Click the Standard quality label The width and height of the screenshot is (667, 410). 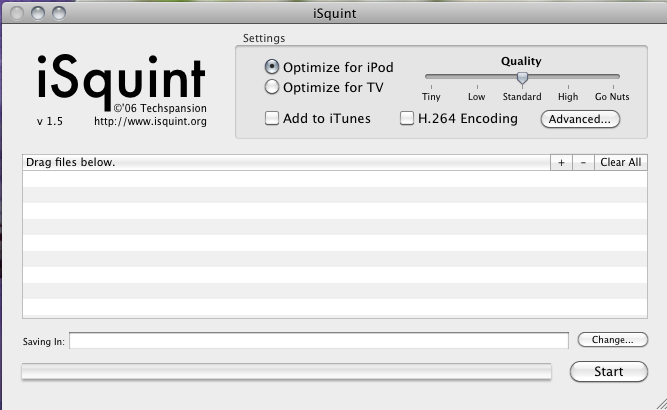click(522, 97)
